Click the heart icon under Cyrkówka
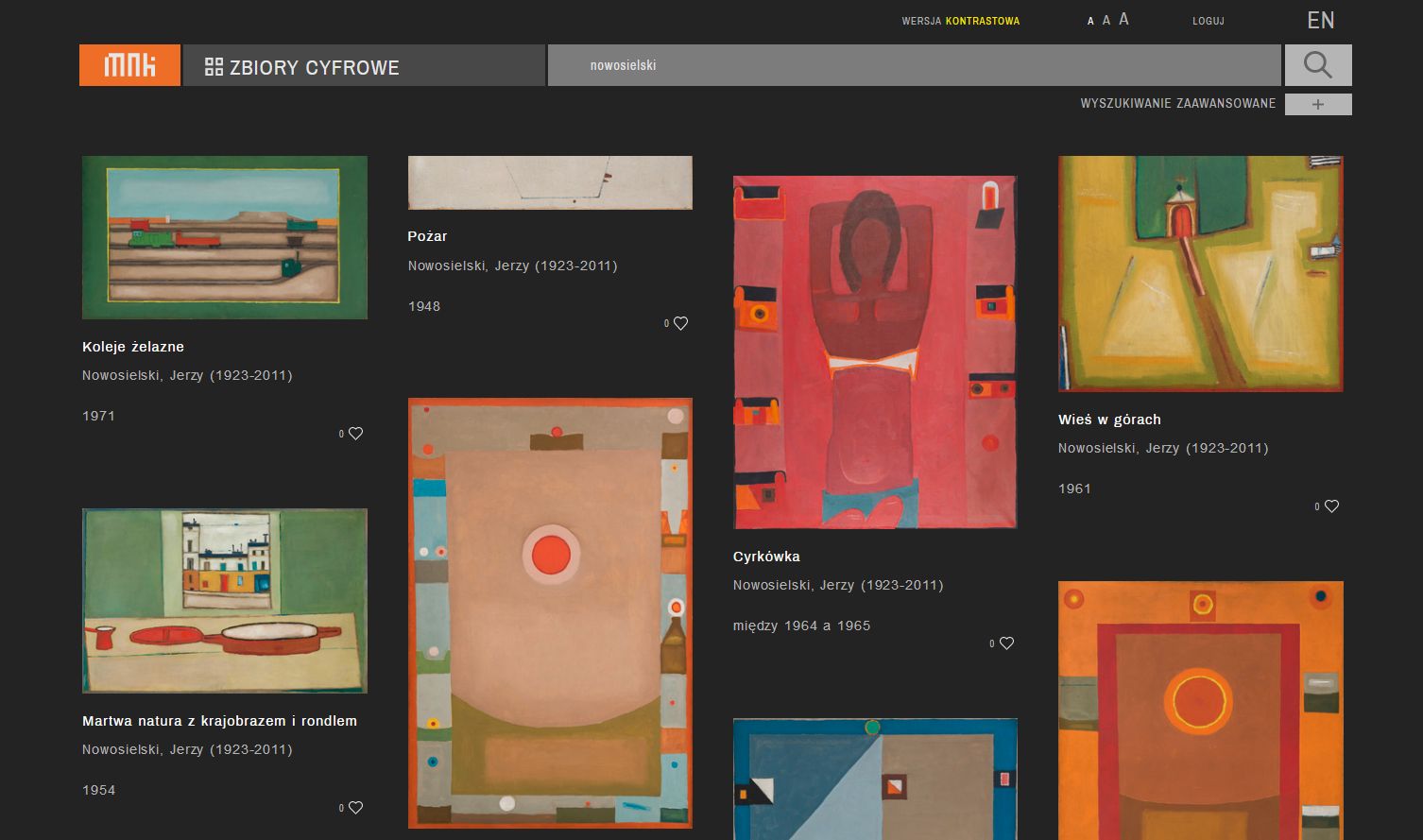This screenshot has width=1423, height=840. point(1006,643)
